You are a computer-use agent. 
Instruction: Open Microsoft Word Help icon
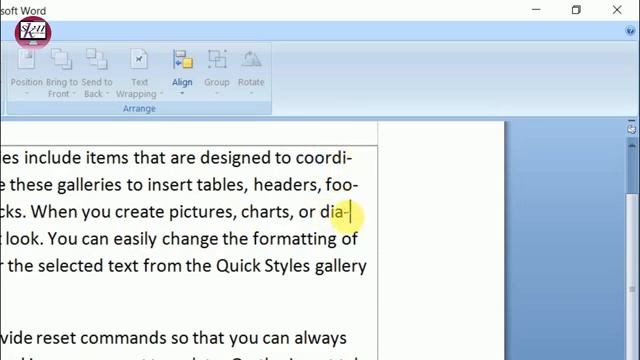(630, 31)
